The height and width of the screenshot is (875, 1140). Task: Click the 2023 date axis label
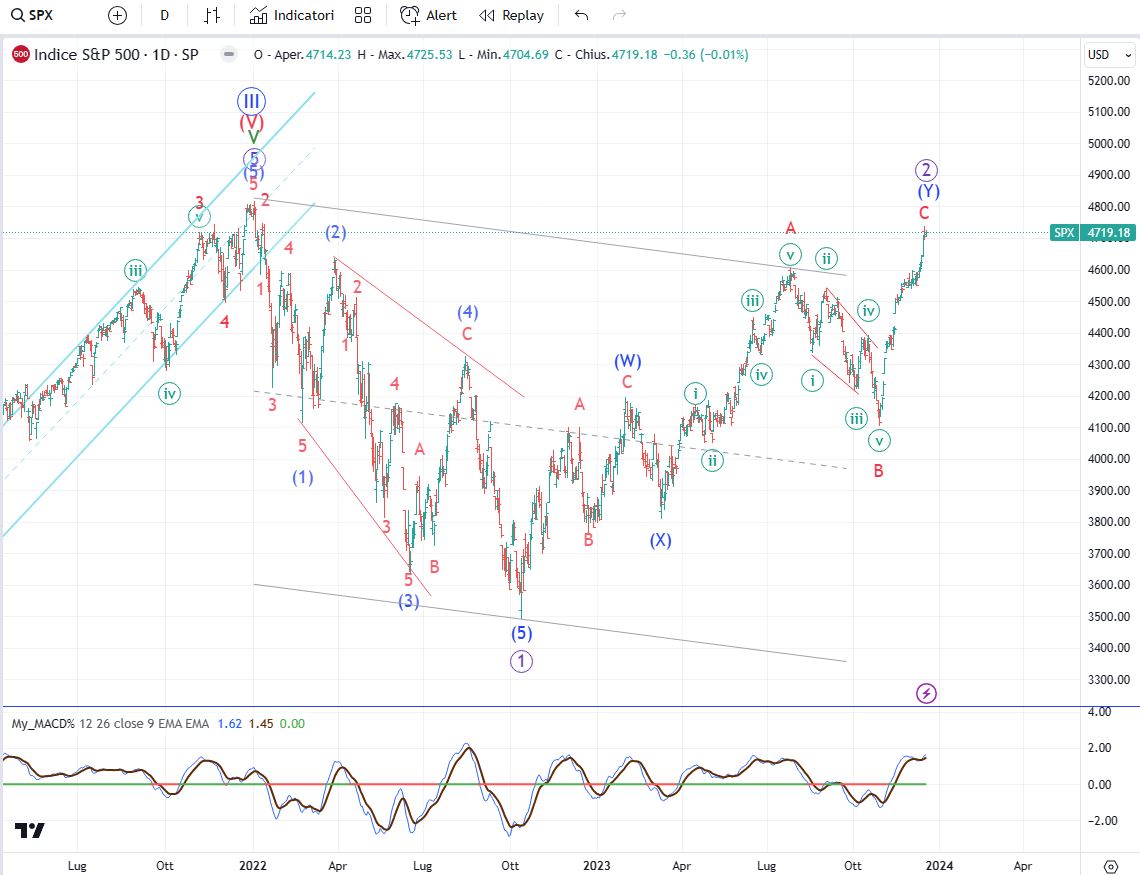(597, 866)
